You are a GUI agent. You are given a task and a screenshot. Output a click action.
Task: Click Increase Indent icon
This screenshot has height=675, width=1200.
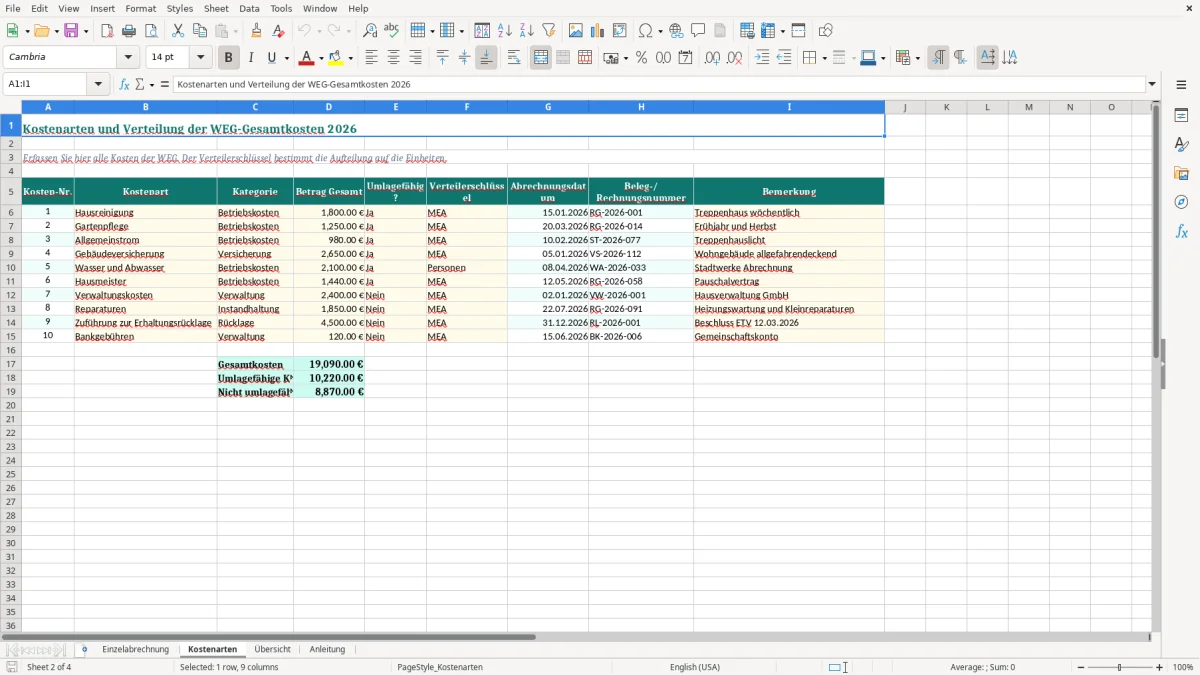coord(762,58)
